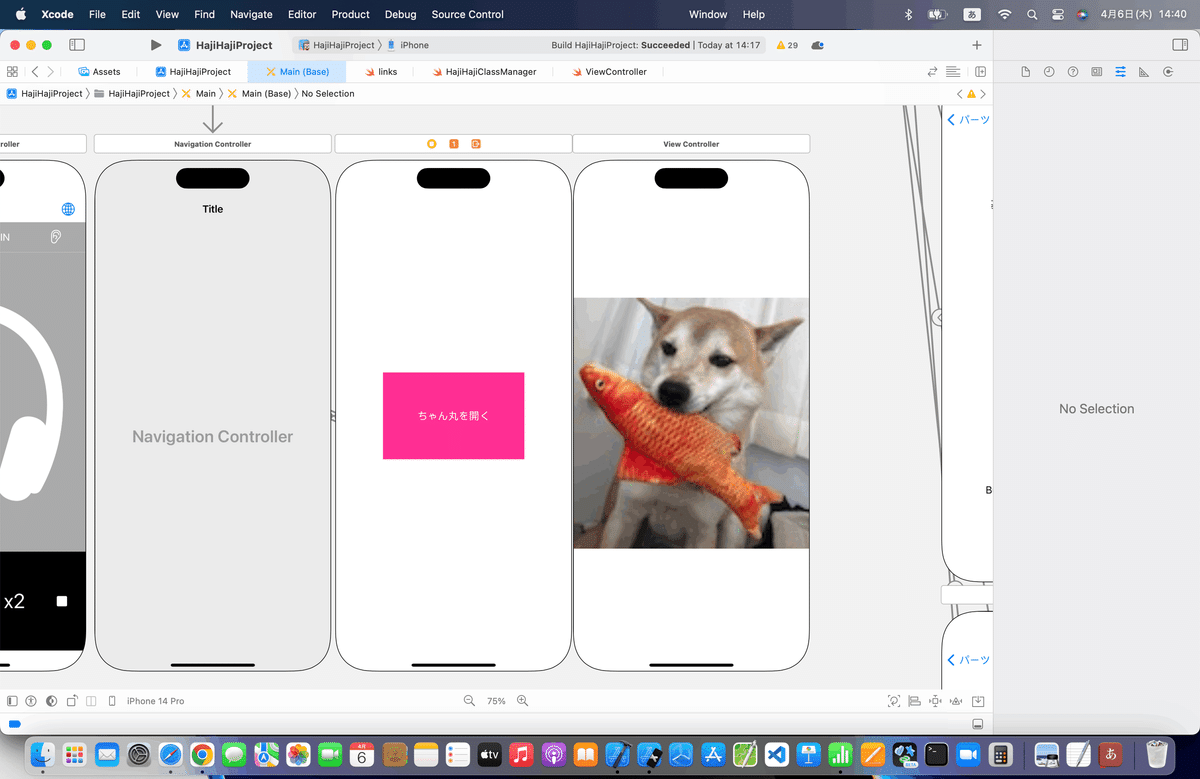1200x779 pixels.
Task: Jump to previous issue arrow
Action: 960,94
